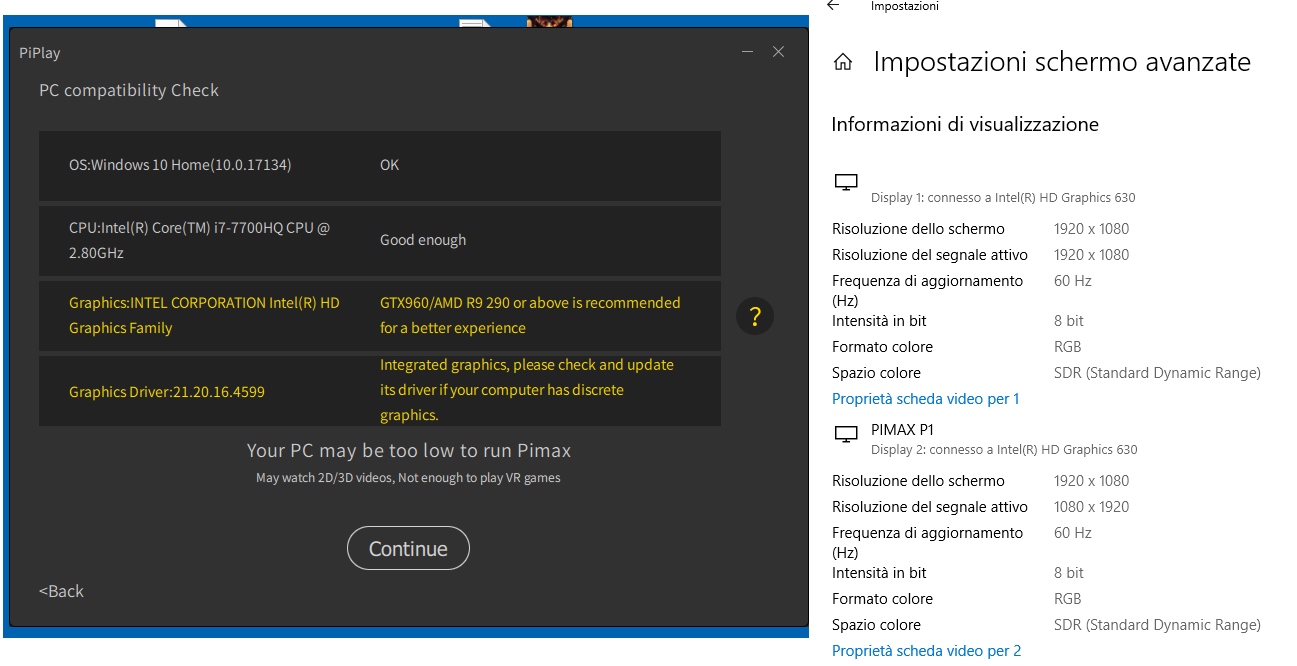Click the May watch 2D/3D videos note
1297x666 pixels.
pyautogui.click(x=408, y=478)
